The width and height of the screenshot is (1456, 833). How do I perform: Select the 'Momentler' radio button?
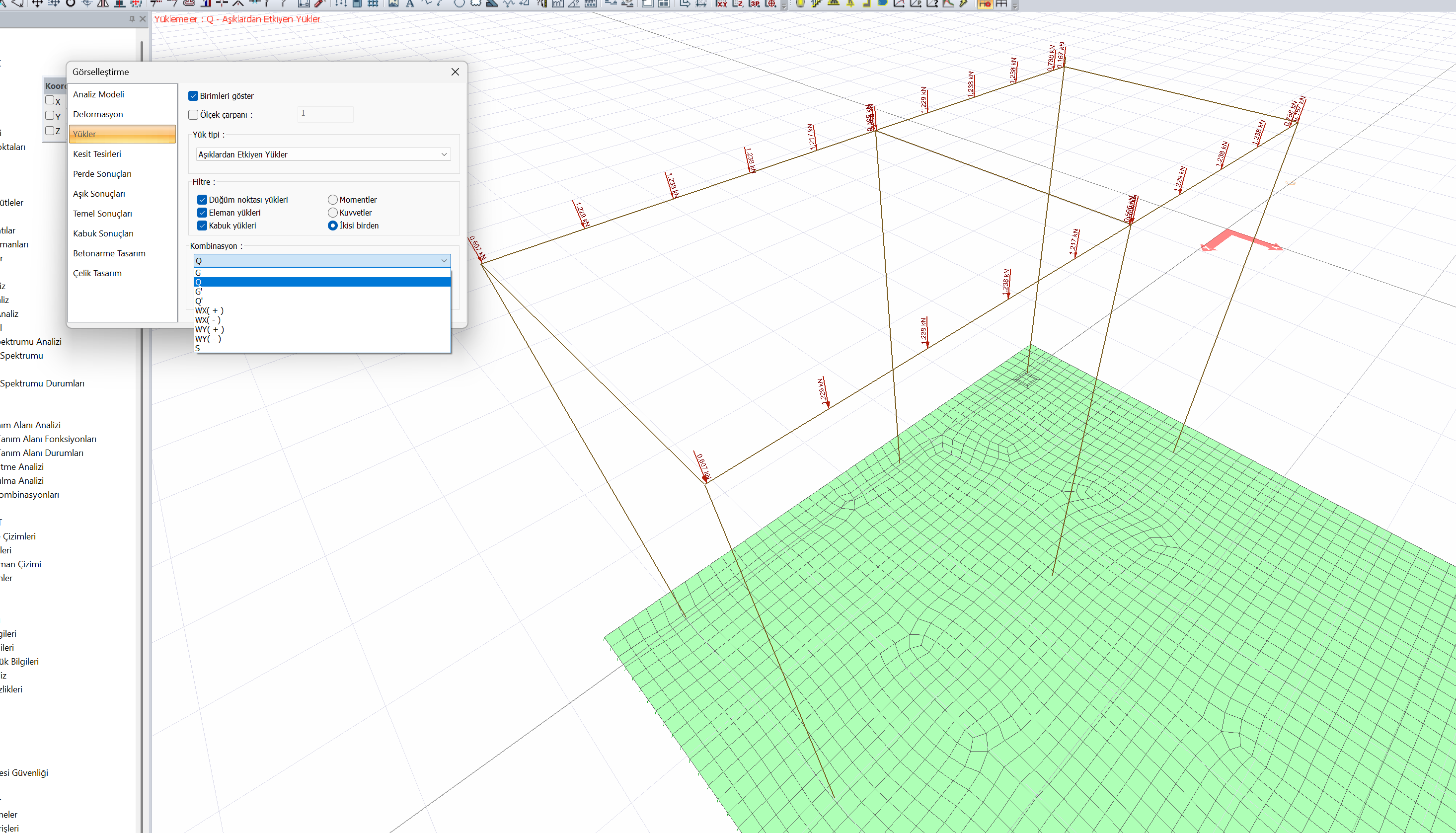[x=332, y=200]
